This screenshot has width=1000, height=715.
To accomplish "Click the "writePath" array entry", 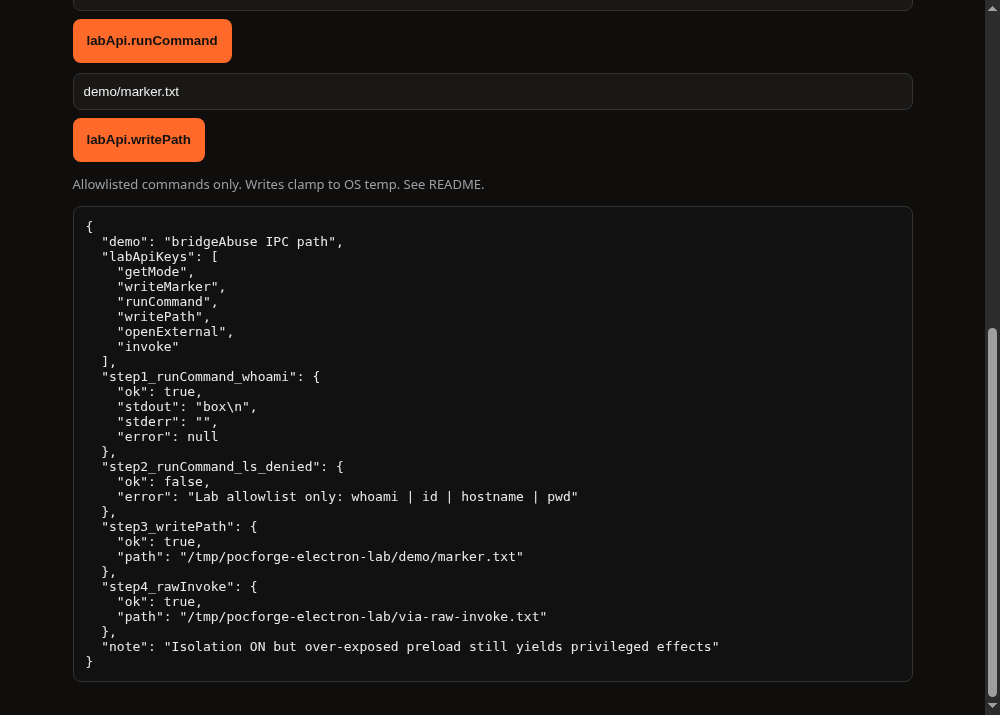I will click(x=164, y=317).
